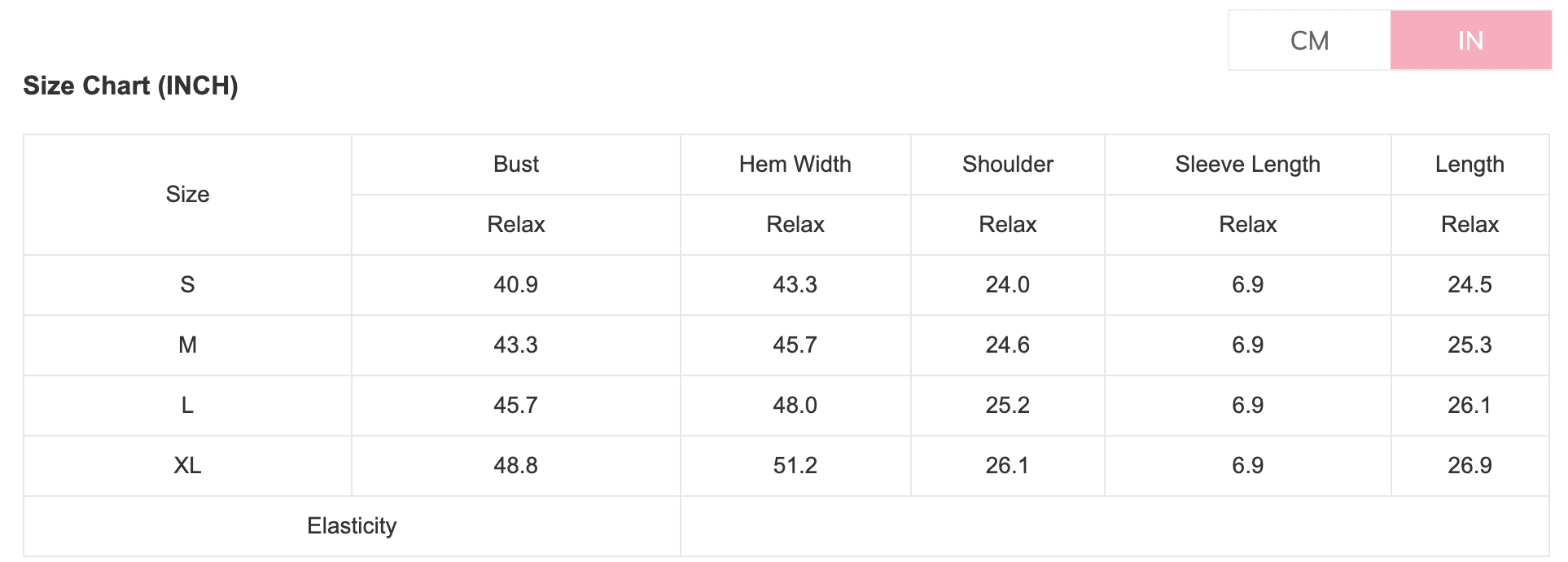
Task: Select the M size row label
Action: [187, 345]
